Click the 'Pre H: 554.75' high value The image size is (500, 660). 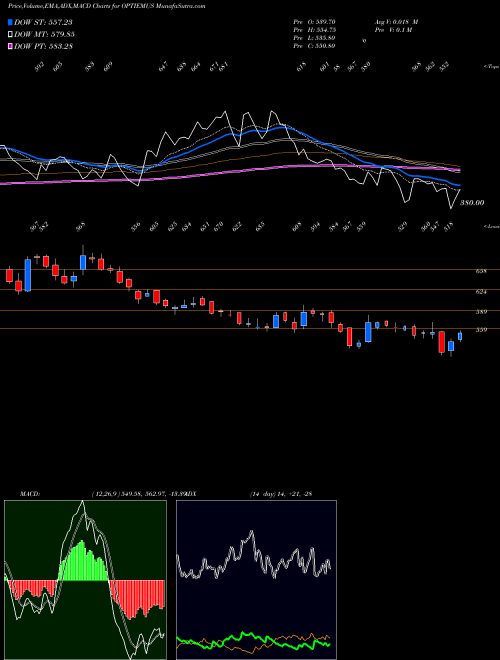pyautogui.click(x=314, y=30)
